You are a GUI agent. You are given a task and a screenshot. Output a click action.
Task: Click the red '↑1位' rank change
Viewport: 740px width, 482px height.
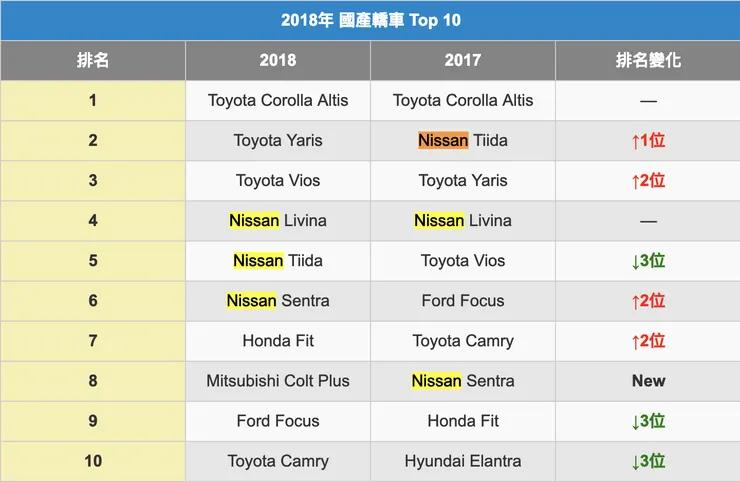tap(648, 140)
